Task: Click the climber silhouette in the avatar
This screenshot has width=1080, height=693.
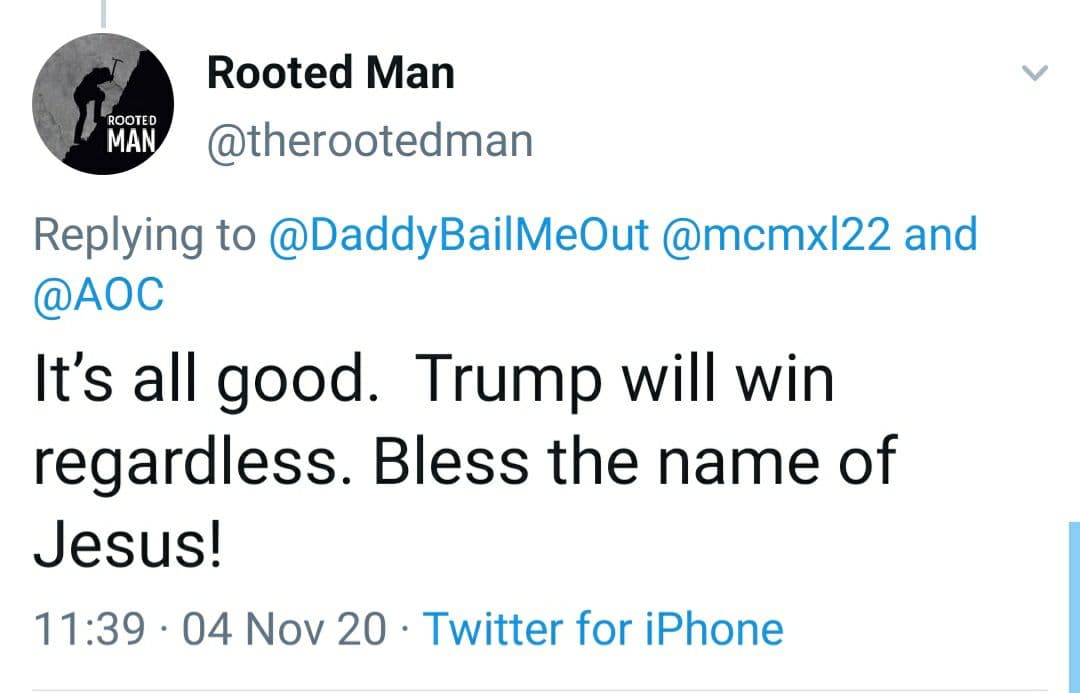Action: pos(97,85)
